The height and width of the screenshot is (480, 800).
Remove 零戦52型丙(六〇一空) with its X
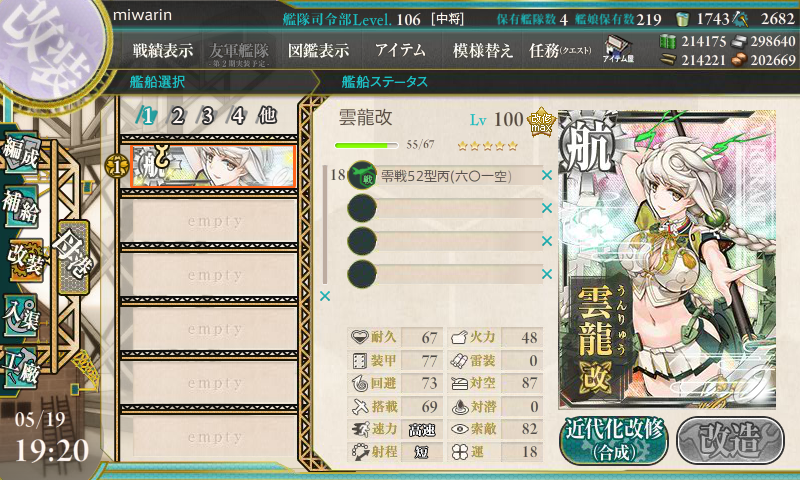(x=547, y=175)
